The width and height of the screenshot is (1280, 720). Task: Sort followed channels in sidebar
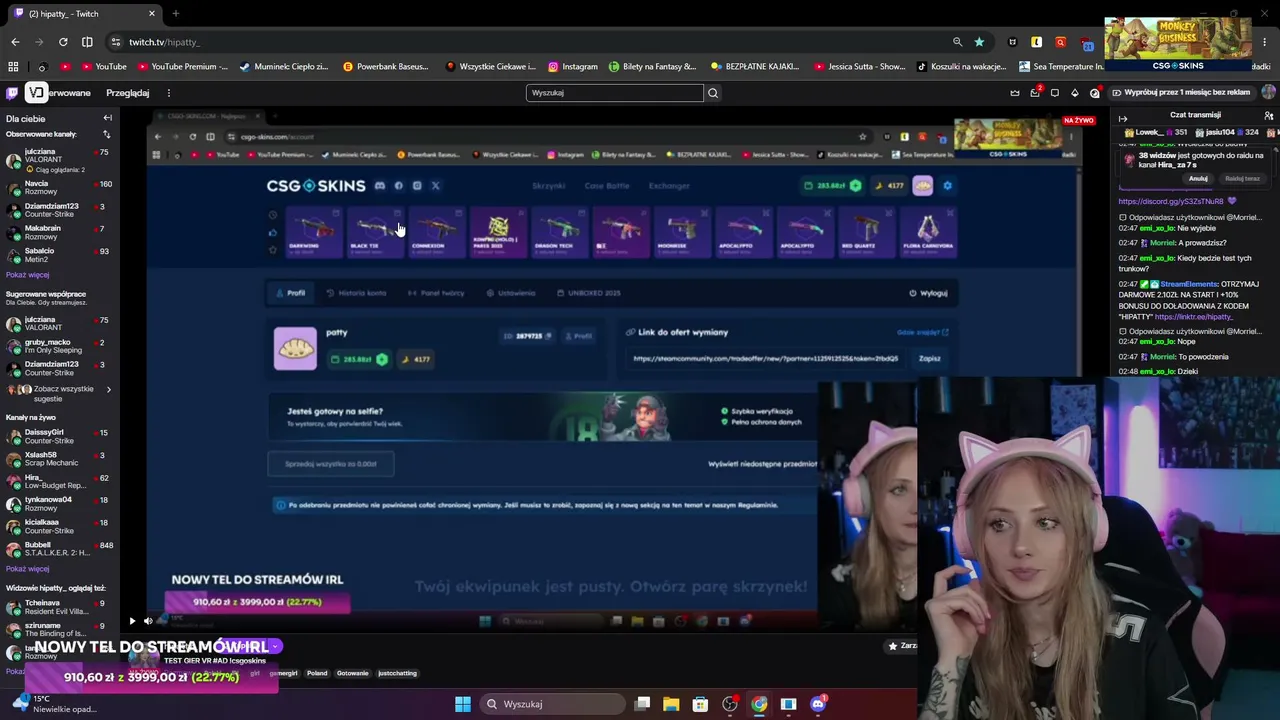pos(106,134)
